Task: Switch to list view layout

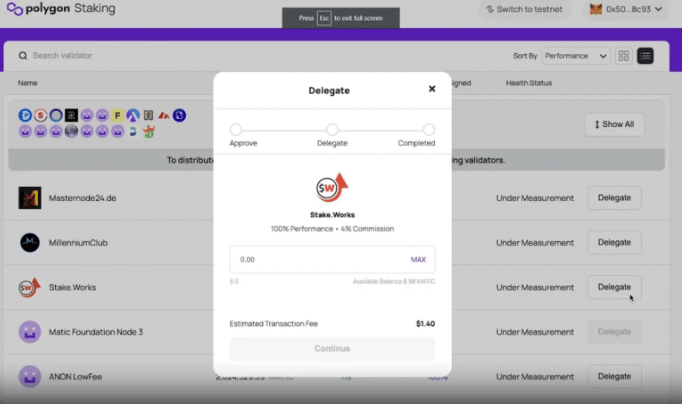Action: click(645, 56)
